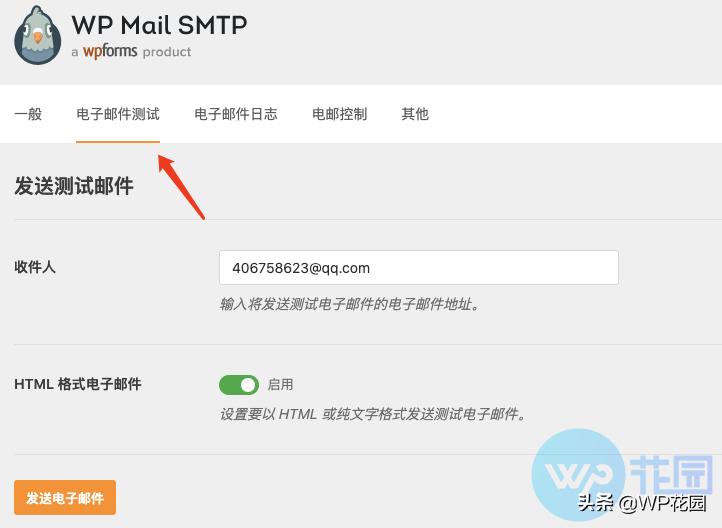Viewport: 722px width, 528px height.
Task: Select the 电子邮件测试 tab
Action: 118,114
